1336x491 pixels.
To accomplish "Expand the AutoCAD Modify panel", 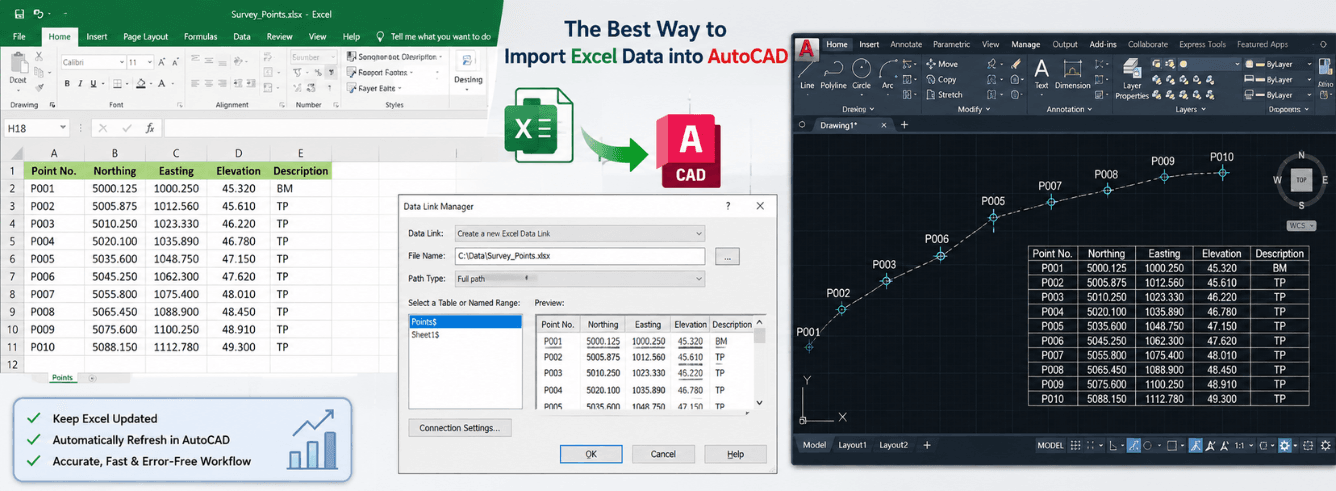I will coord(974,109).
